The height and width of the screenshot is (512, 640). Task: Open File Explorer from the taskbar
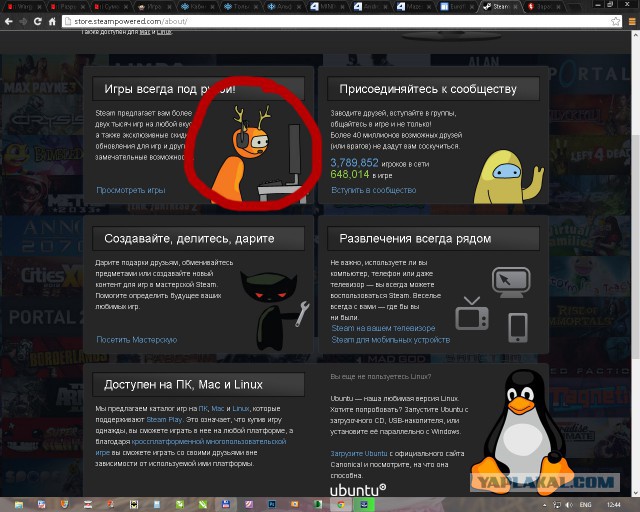coord(19,505)
